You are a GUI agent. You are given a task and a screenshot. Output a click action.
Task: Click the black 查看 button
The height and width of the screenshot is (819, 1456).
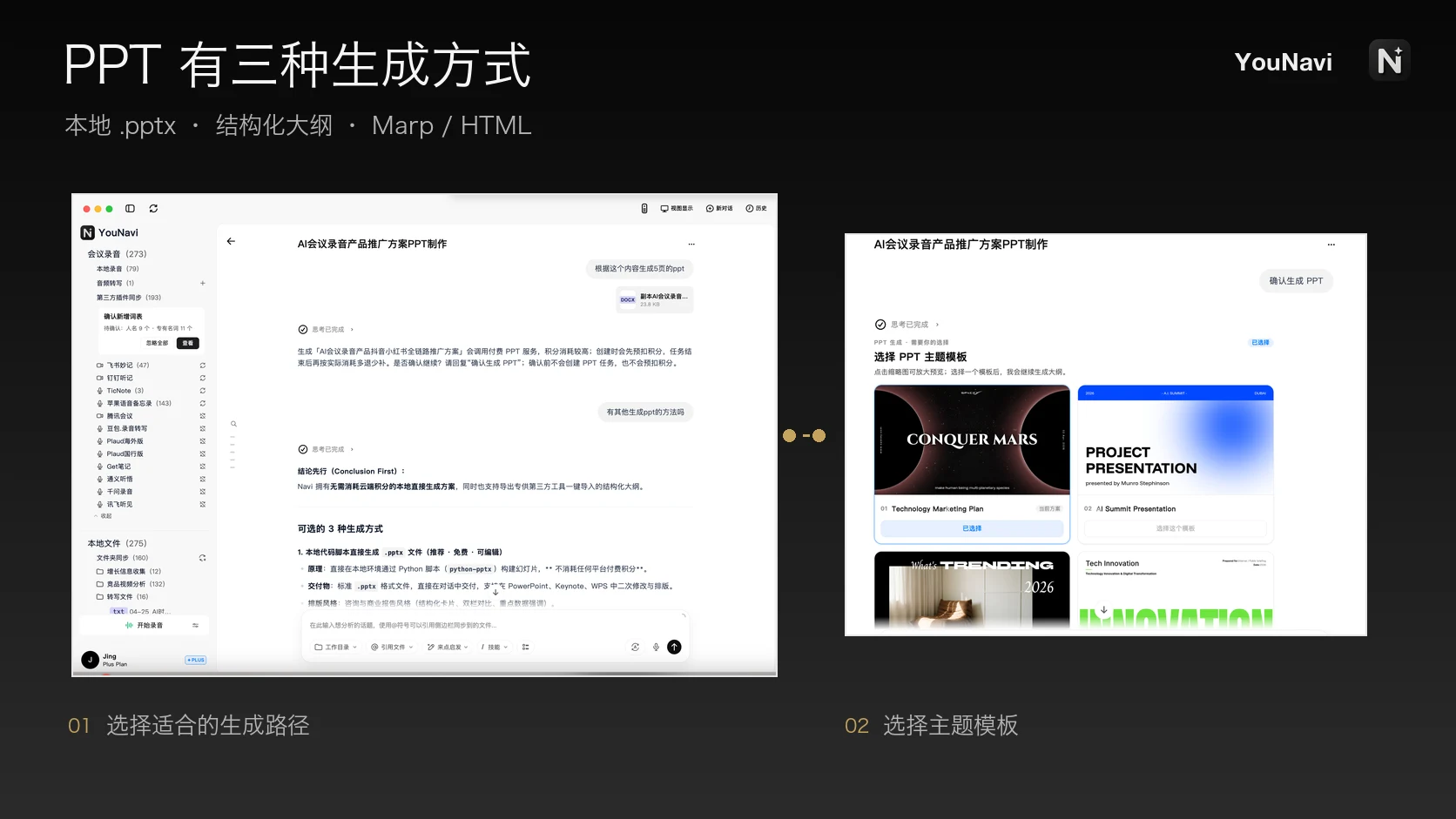(x=188, y=344)
